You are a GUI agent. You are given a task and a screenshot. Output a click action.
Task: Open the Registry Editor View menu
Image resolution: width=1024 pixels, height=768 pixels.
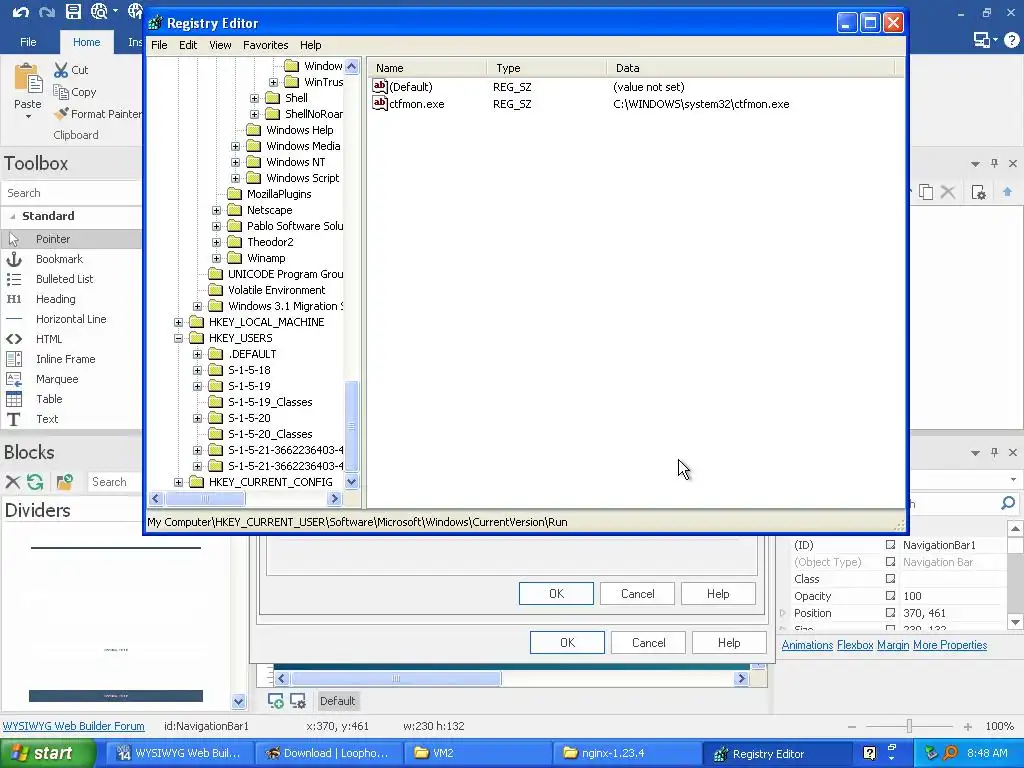(220, 45)
